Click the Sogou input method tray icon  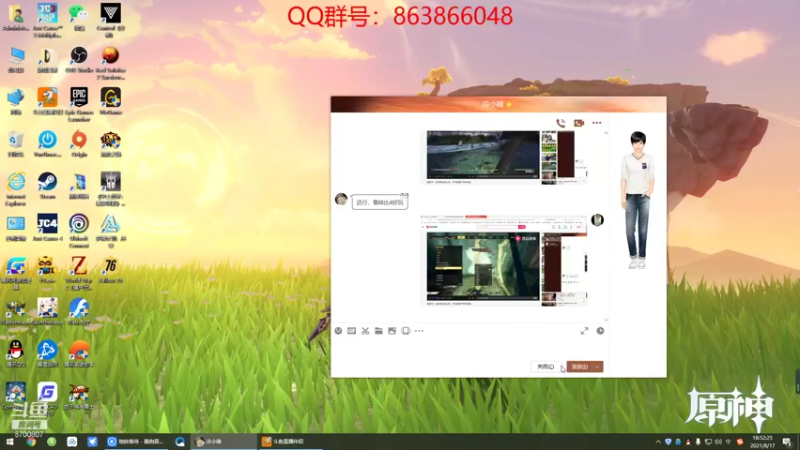[739, 441]
